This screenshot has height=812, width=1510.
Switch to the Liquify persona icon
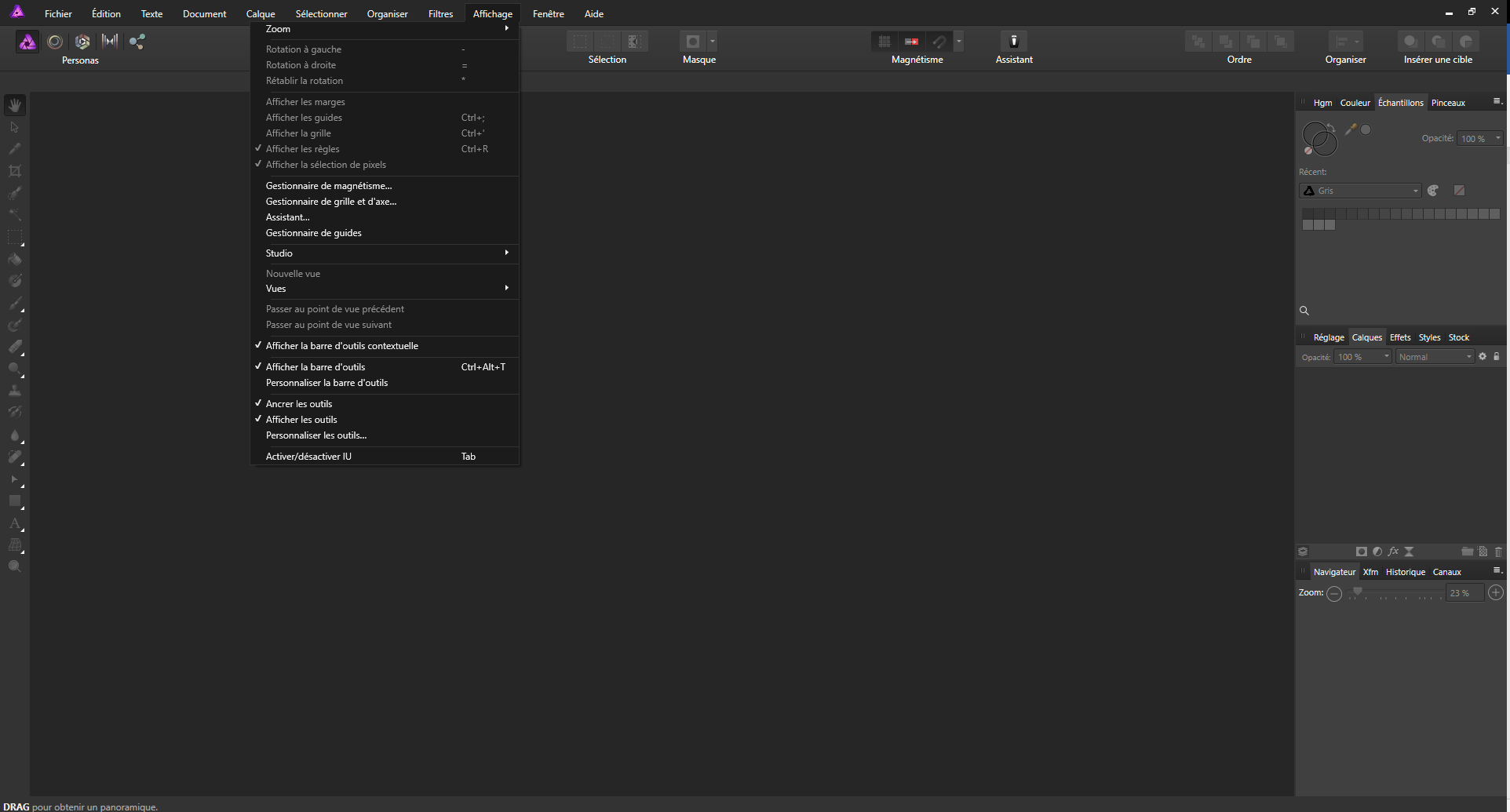point(55,42)
